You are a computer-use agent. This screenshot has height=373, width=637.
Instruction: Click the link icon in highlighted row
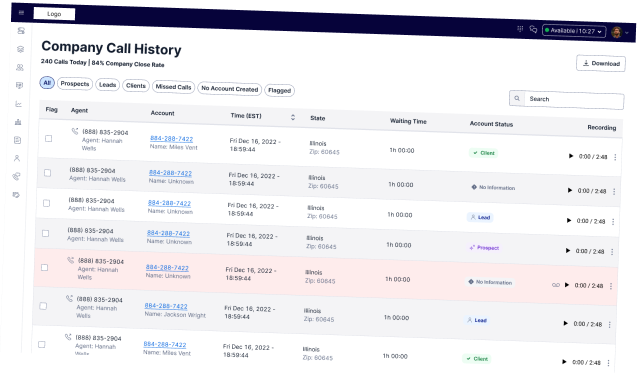tap(556, 285)
